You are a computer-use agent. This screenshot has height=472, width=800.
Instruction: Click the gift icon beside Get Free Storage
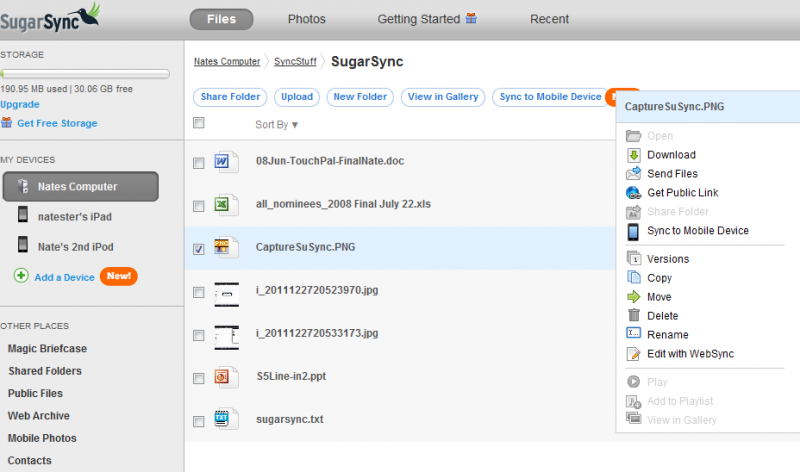click(x=7, y=122)
